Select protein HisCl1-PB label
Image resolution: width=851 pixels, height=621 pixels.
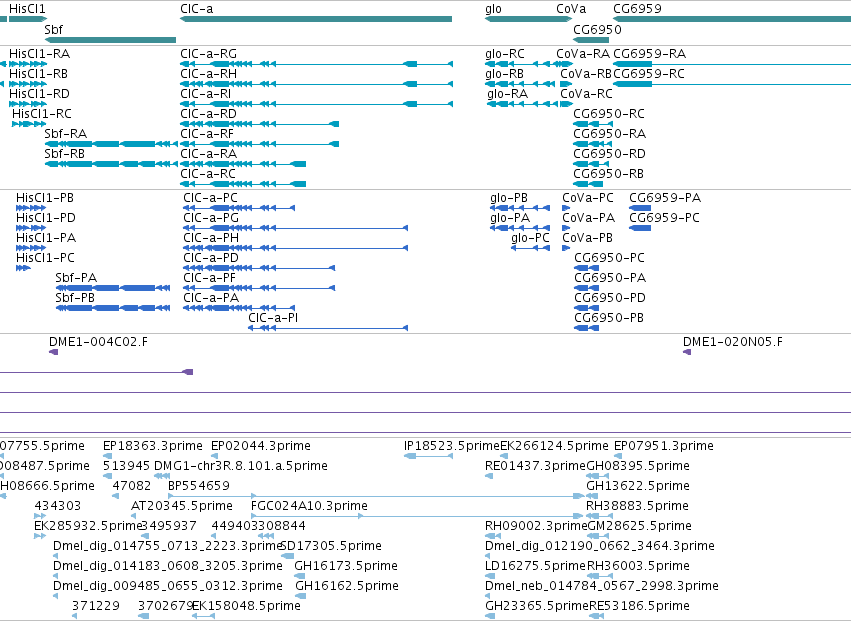pos(45,198)
